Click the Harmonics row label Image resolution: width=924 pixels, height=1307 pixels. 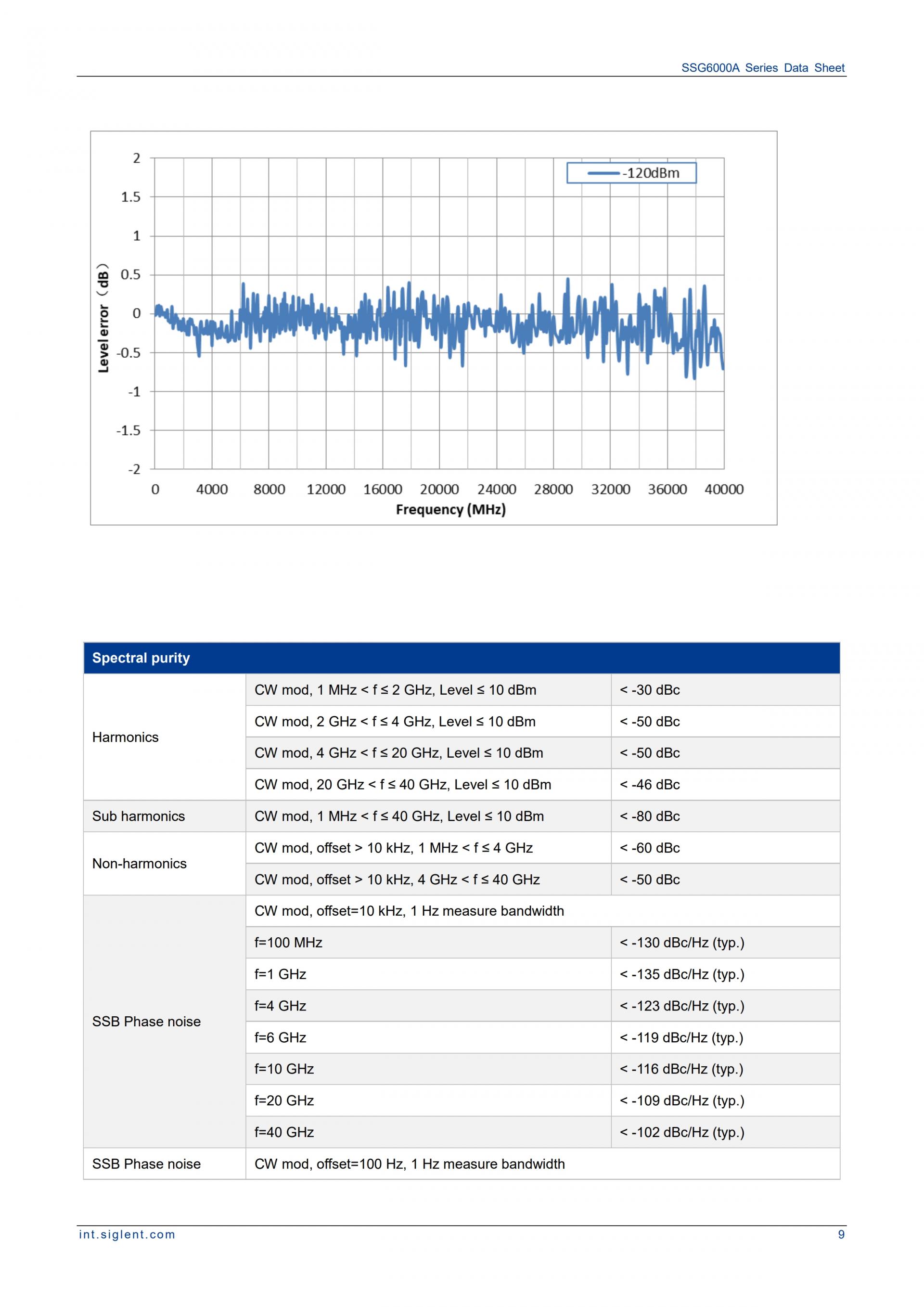[125, 737]
